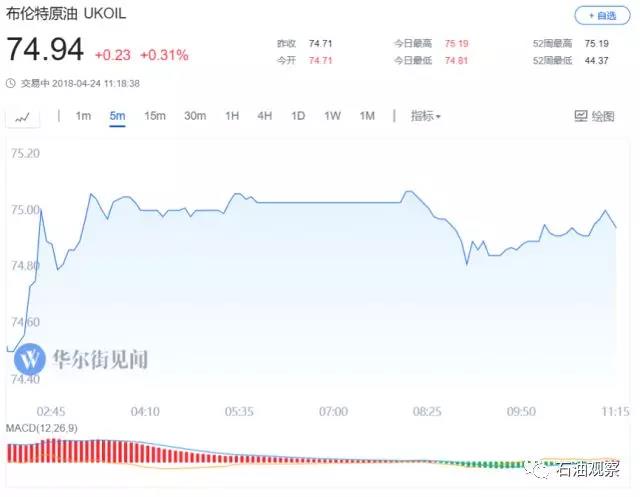Click the drawing tool icon beside 绘图
The width and height of the screenshot is (640, 497).
pos(580,116)
